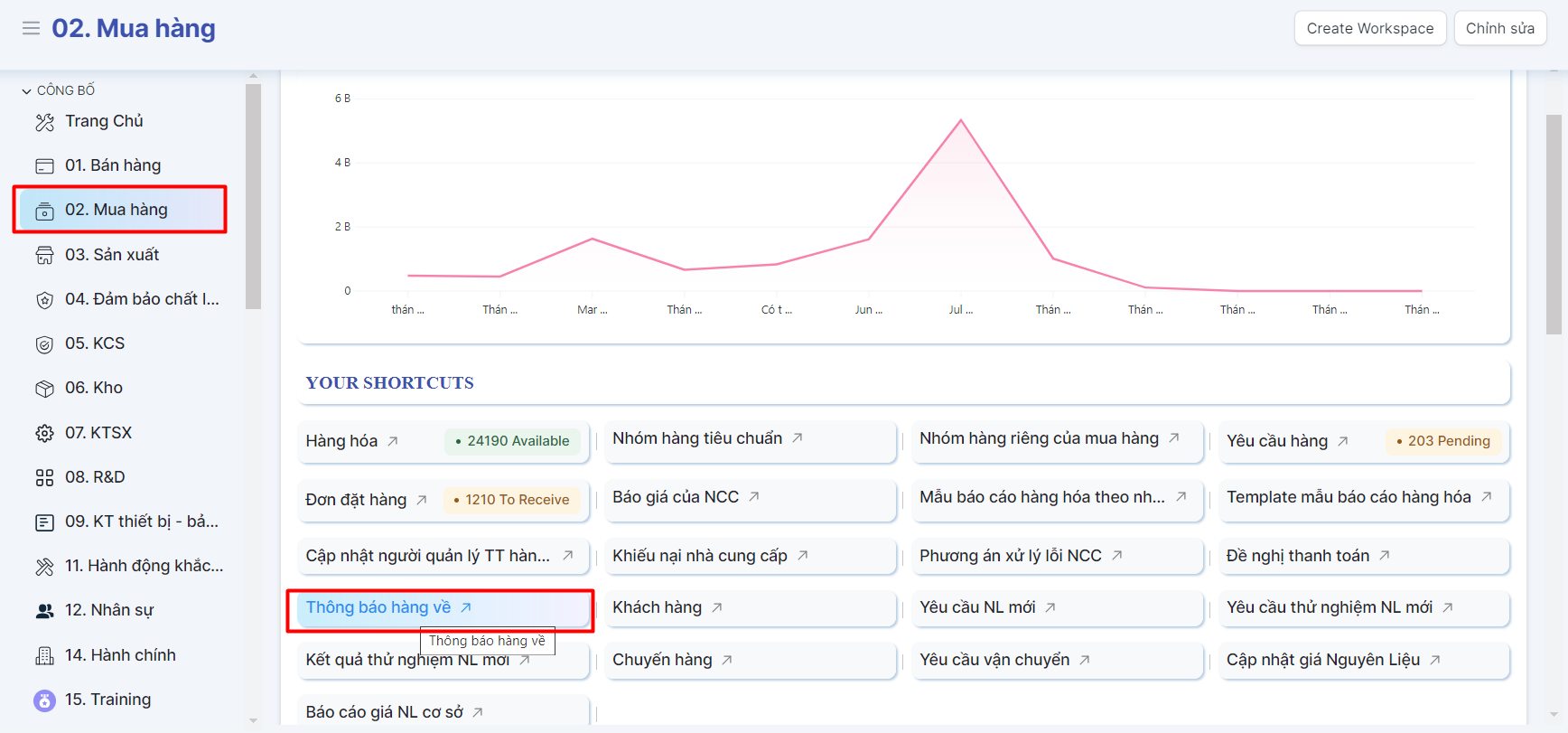Viewport: 1568px width, 733px height.
Task: Open 14. Hành chính workspace
Action: pos(120,655)
